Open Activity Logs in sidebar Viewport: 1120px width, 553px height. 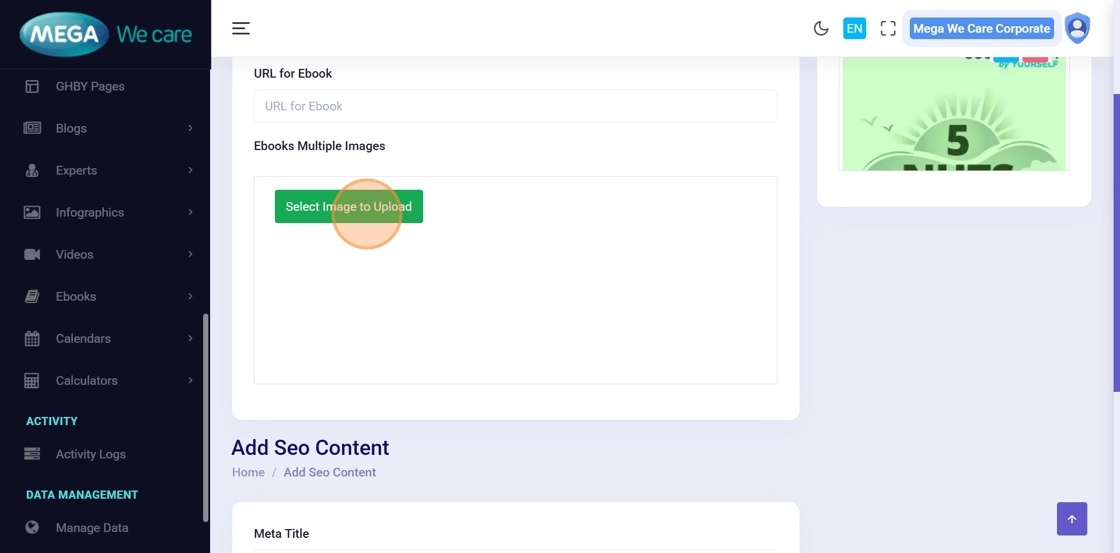point(90,454)
